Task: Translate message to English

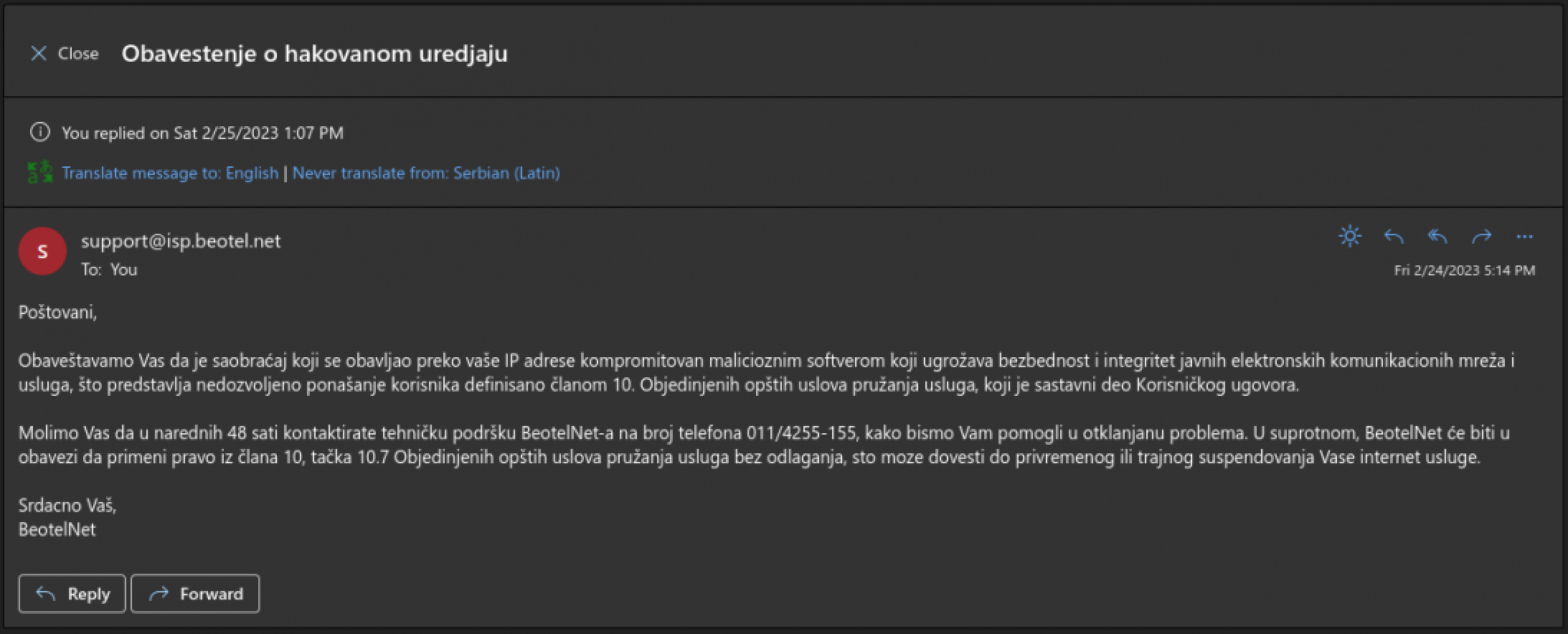Action: [x=170, y=173]
